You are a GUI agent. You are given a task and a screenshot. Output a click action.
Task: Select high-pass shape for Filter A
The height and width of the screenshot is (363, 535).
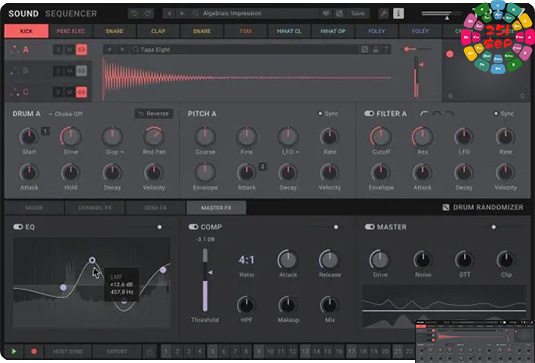click(424, 113)
